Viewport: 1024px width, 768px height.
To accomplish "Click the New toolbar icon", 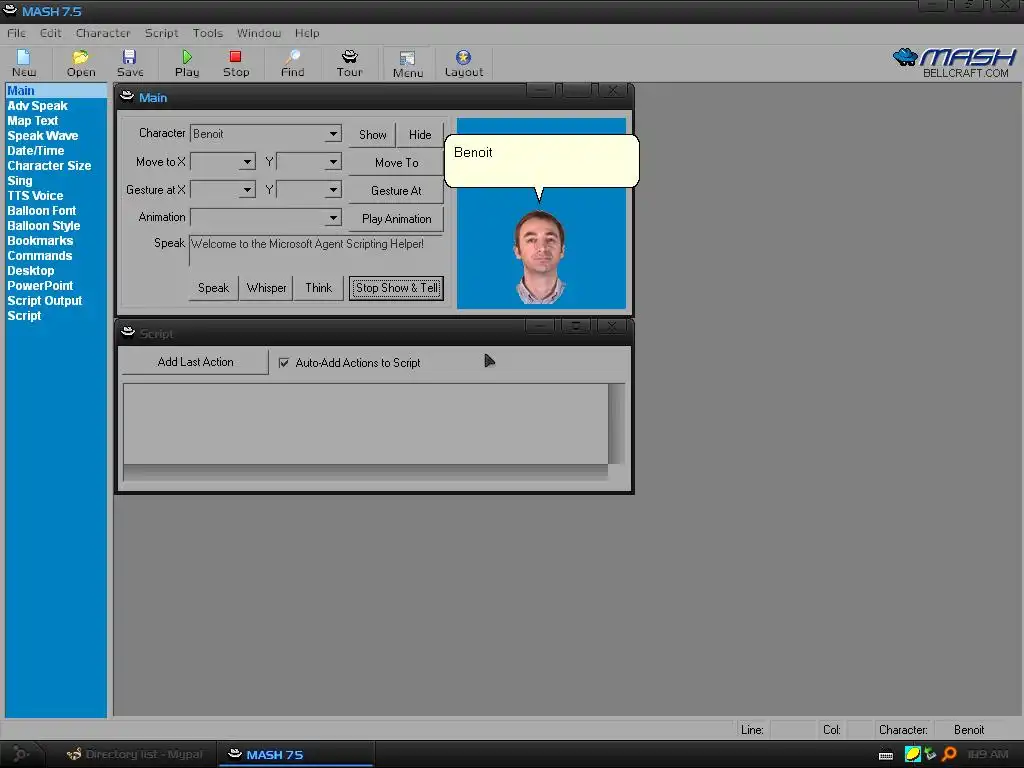I will point(24,63).
